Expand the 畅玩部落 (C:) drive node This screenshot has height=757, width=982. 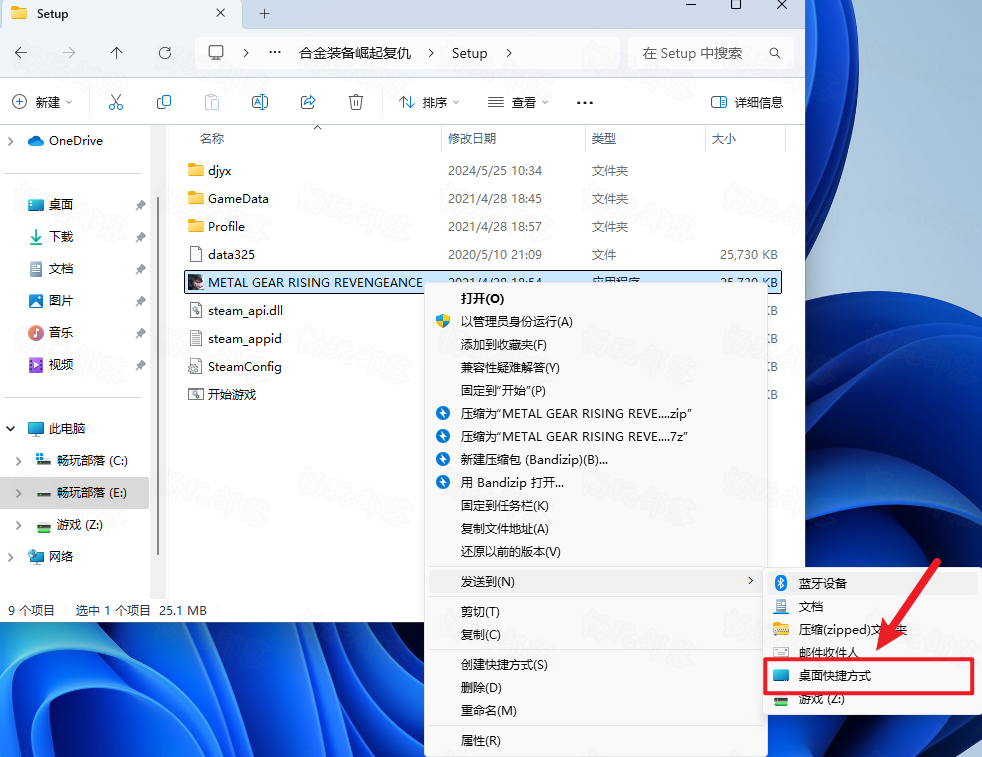click(19, 461)
